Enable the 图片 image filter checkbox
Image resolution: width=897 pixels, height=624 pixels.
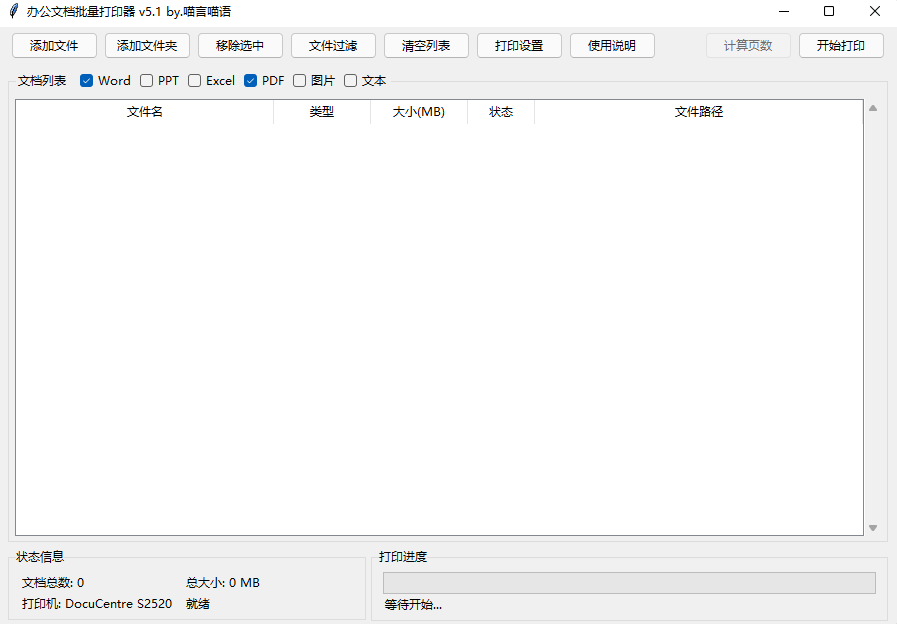299,81
